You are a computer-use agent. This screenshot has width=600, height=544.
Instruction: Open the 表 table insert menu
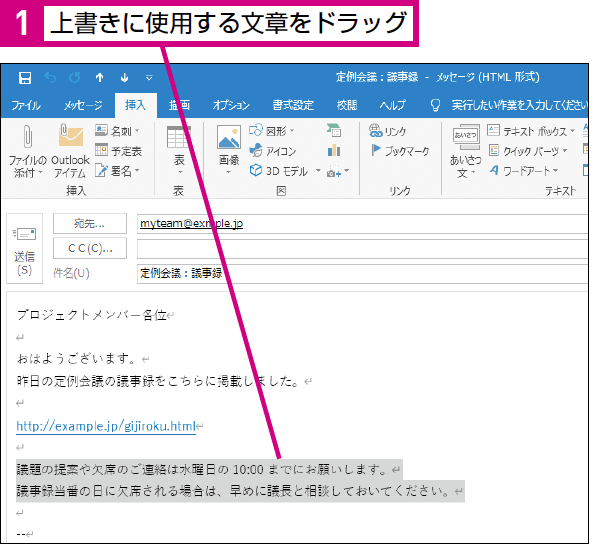(179, 151)
